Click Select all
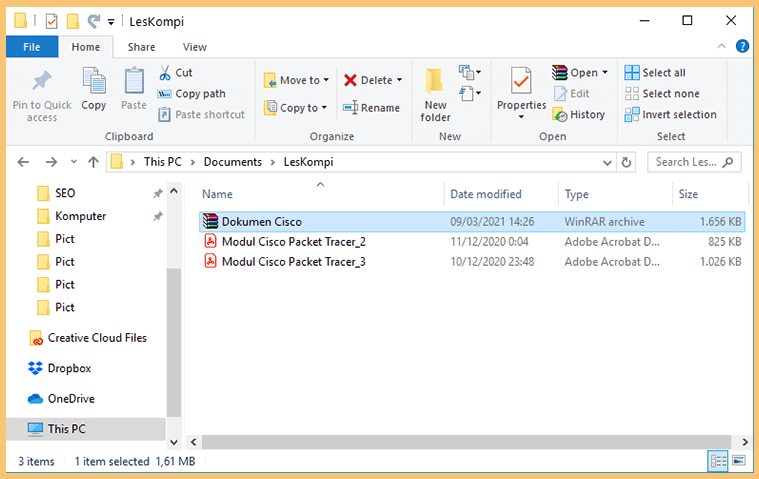This screenshot has height=479, width=759. pyautogui.click(x=655, y=73)
